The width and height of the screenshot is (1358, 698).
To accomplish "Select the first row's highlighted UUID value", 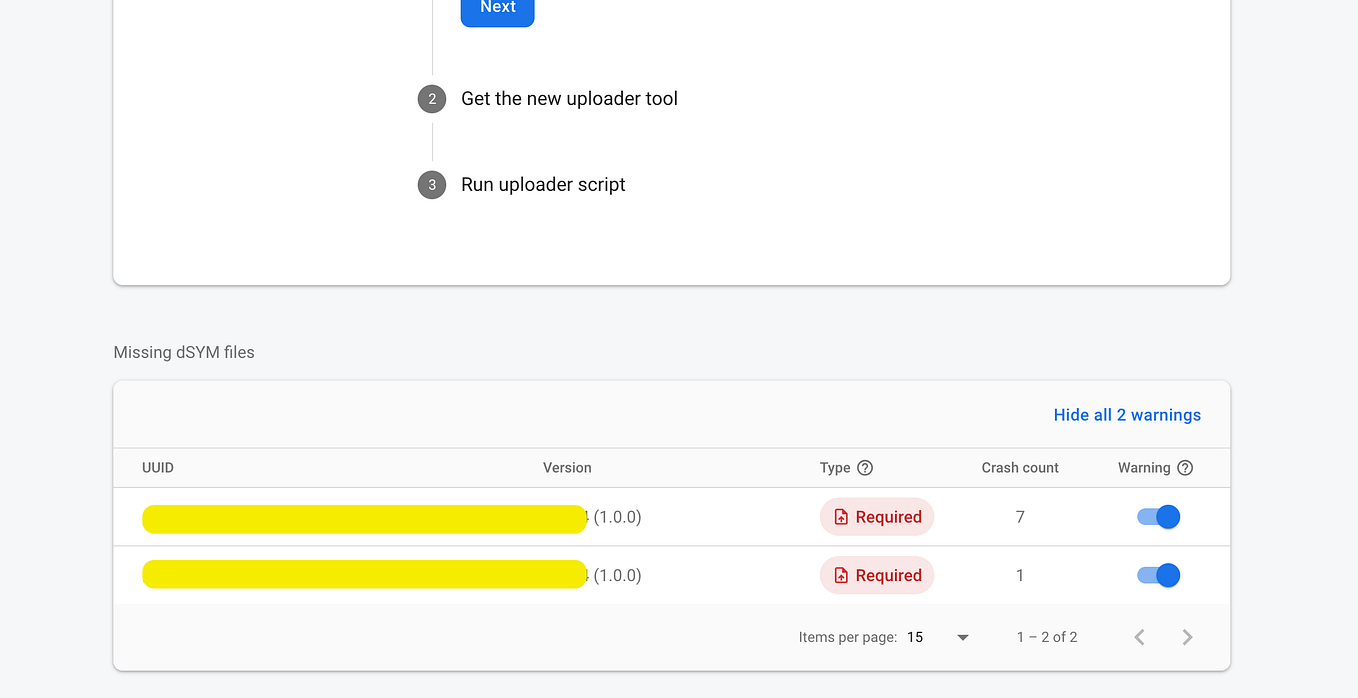I will point(364,518).
